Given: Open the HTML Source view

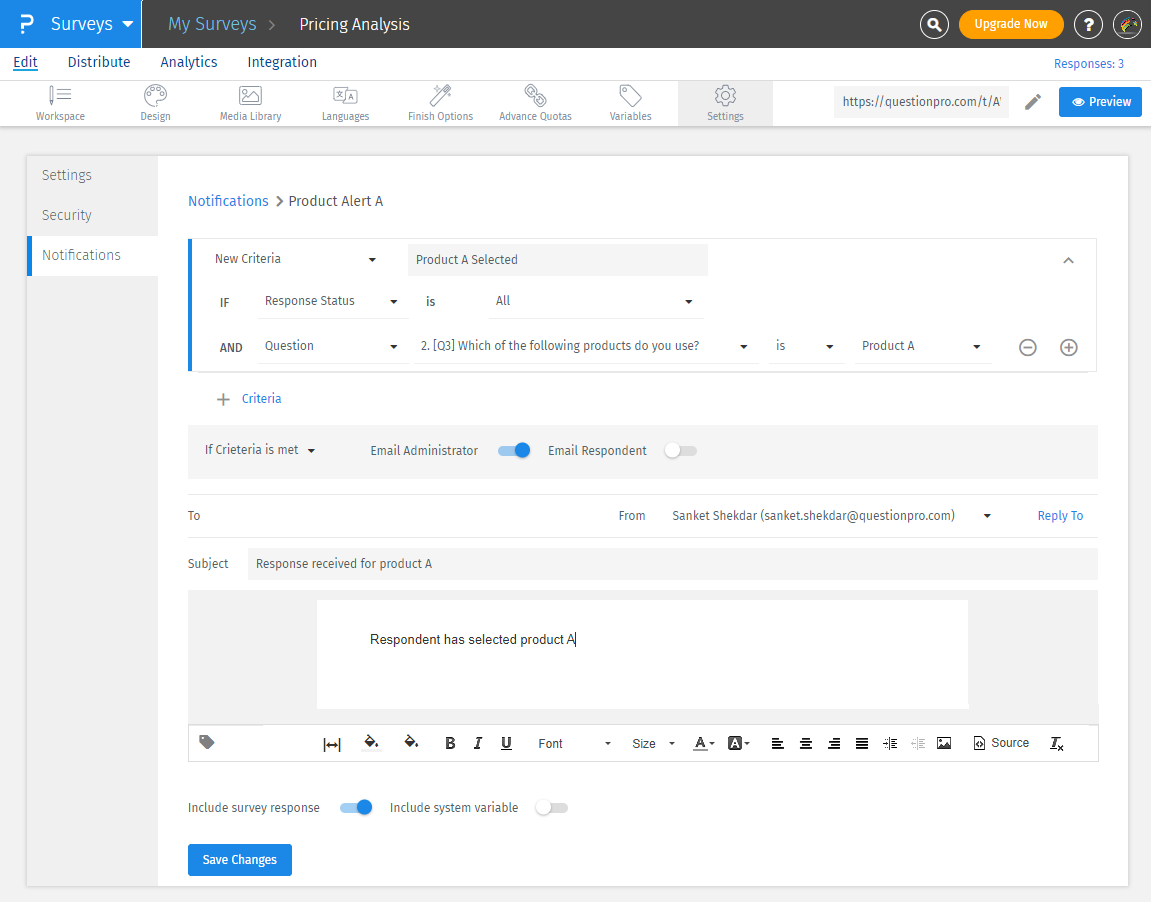Looking at the screenshot, I should click(x=1000, y=743).
